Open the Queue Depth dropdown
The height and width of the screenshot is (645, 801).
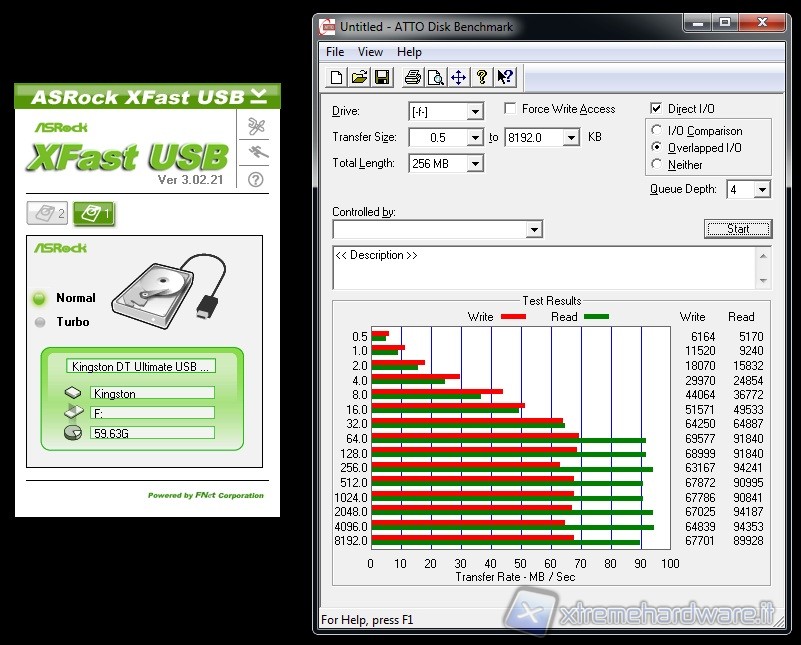click(762, 190)
